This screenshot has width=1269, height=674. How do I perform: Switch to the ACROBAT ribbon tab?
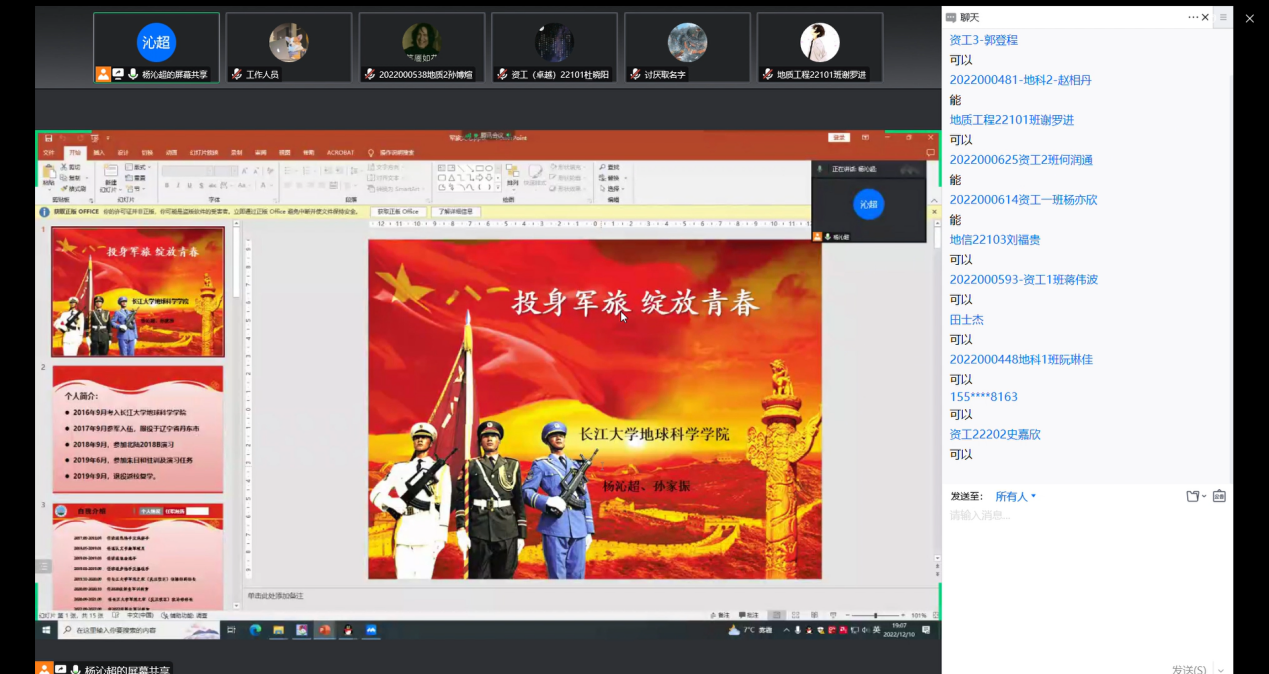click(x=340, y=152)
